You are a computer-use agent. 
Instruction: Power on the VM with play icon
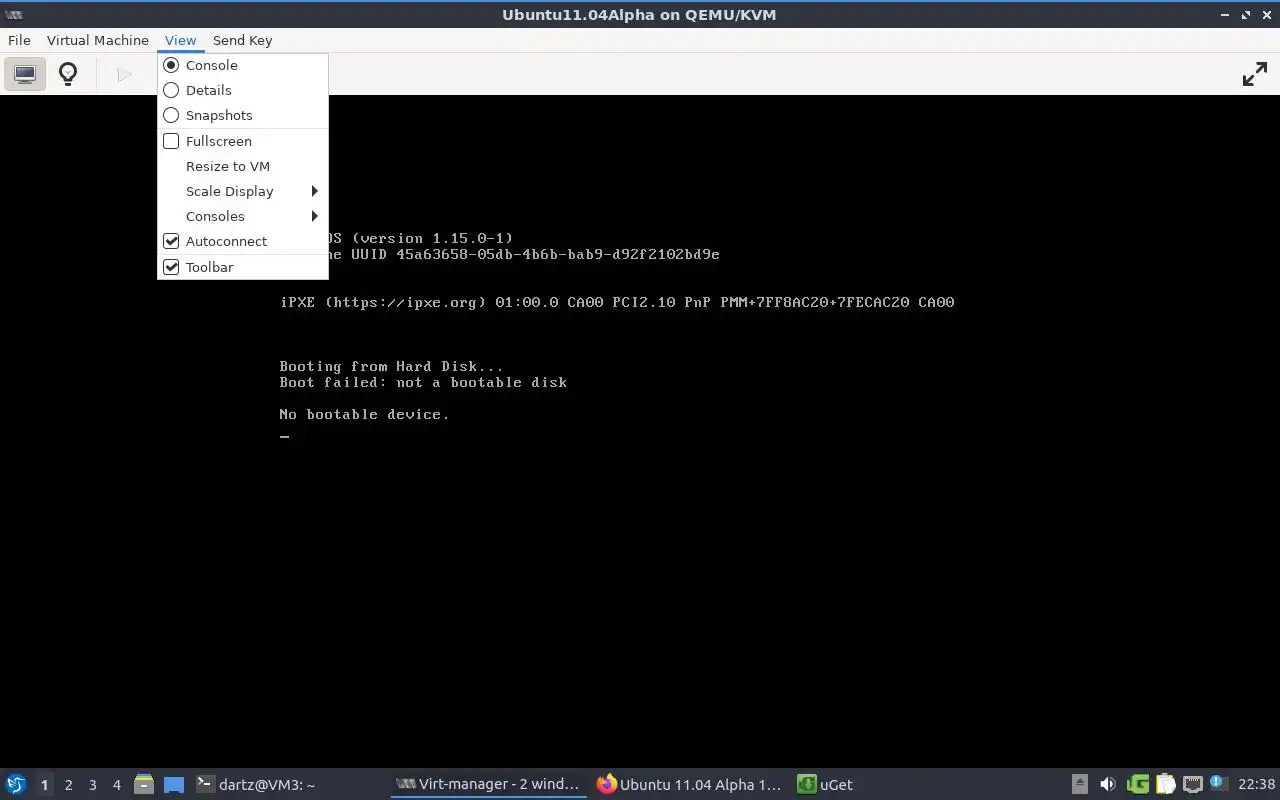pos(124,74)
